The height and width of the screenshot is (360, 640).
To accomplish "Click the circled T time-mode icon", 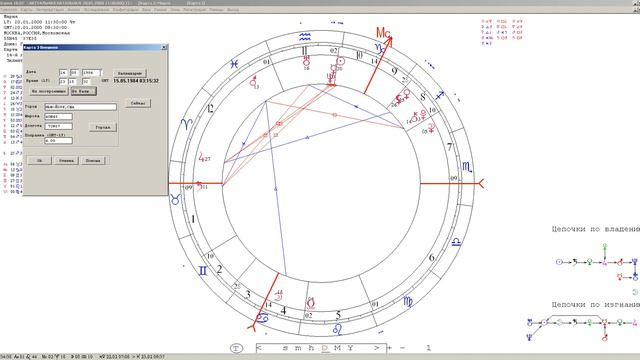I will click(x=236, y=348).
